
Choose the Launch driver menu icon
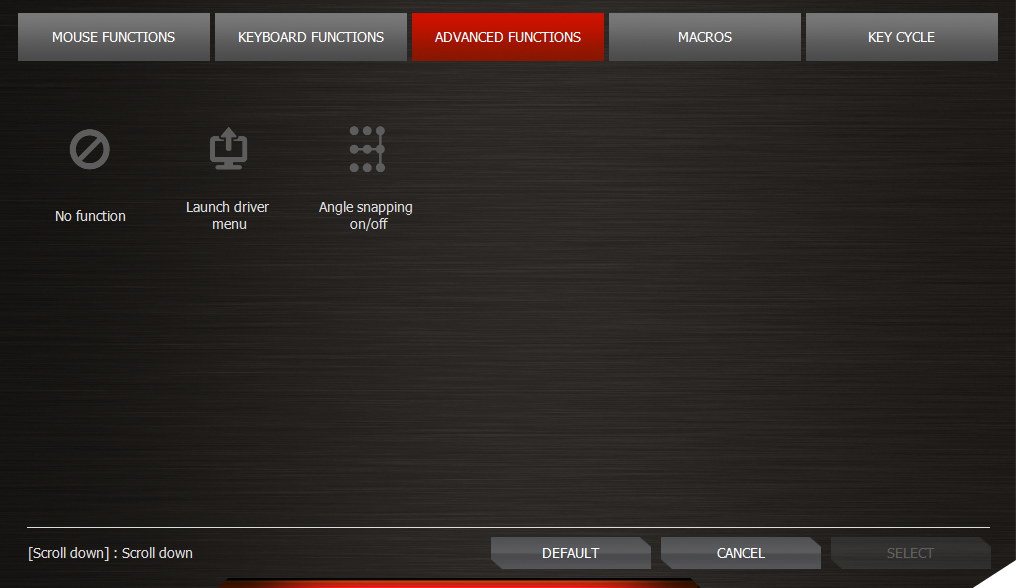pos(229,149)
